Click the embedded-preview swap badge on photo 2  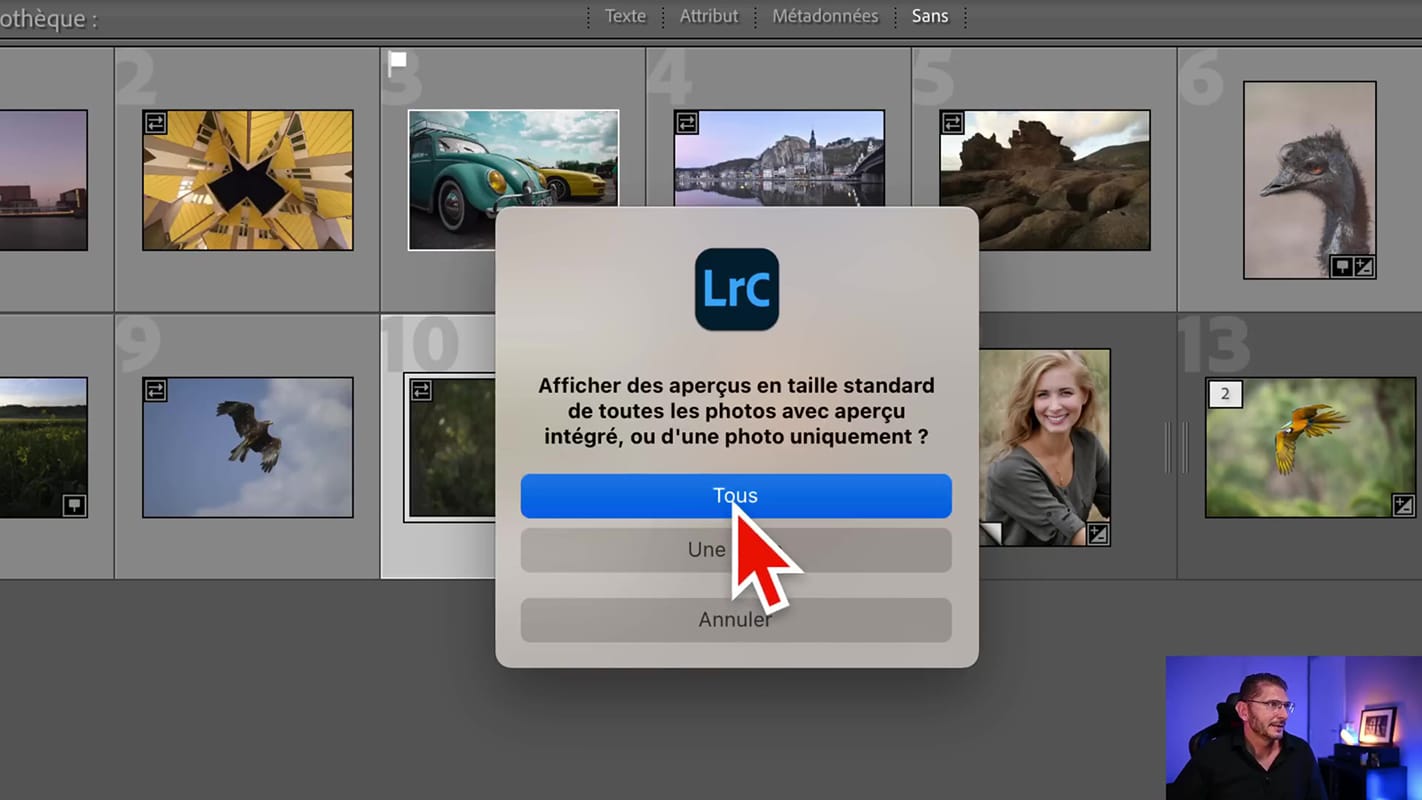pos(155,123)
